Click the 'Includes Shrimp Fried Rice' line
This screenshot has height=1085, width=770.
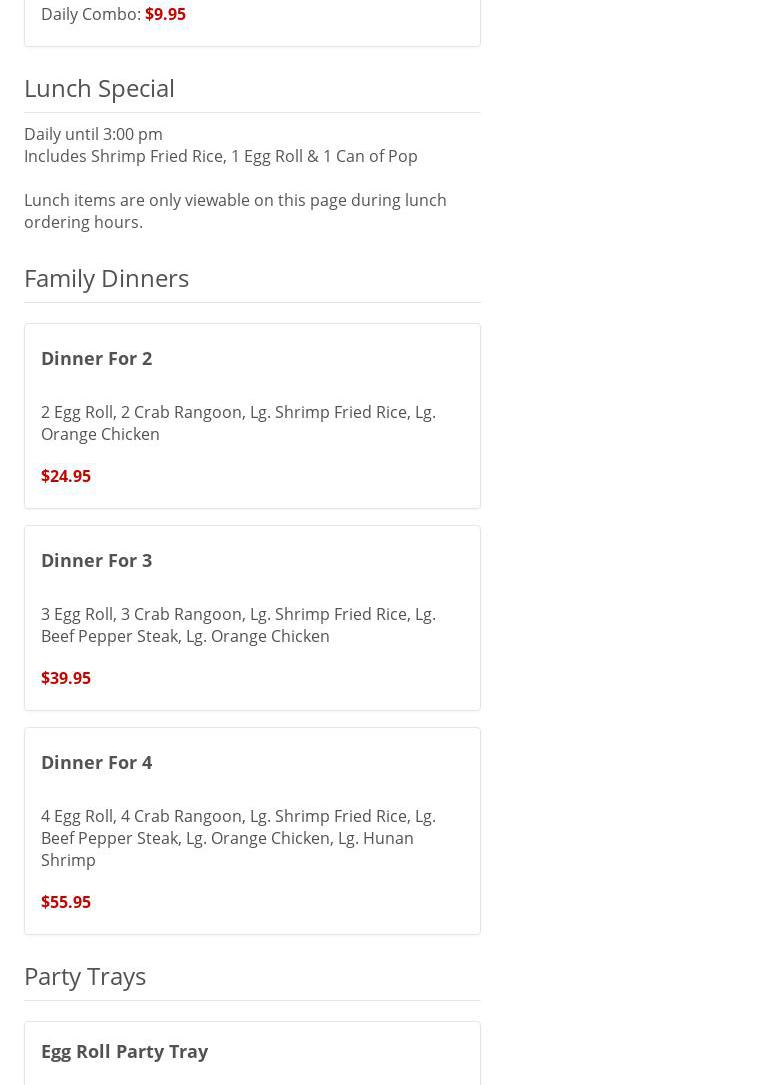tap(221, 156)
